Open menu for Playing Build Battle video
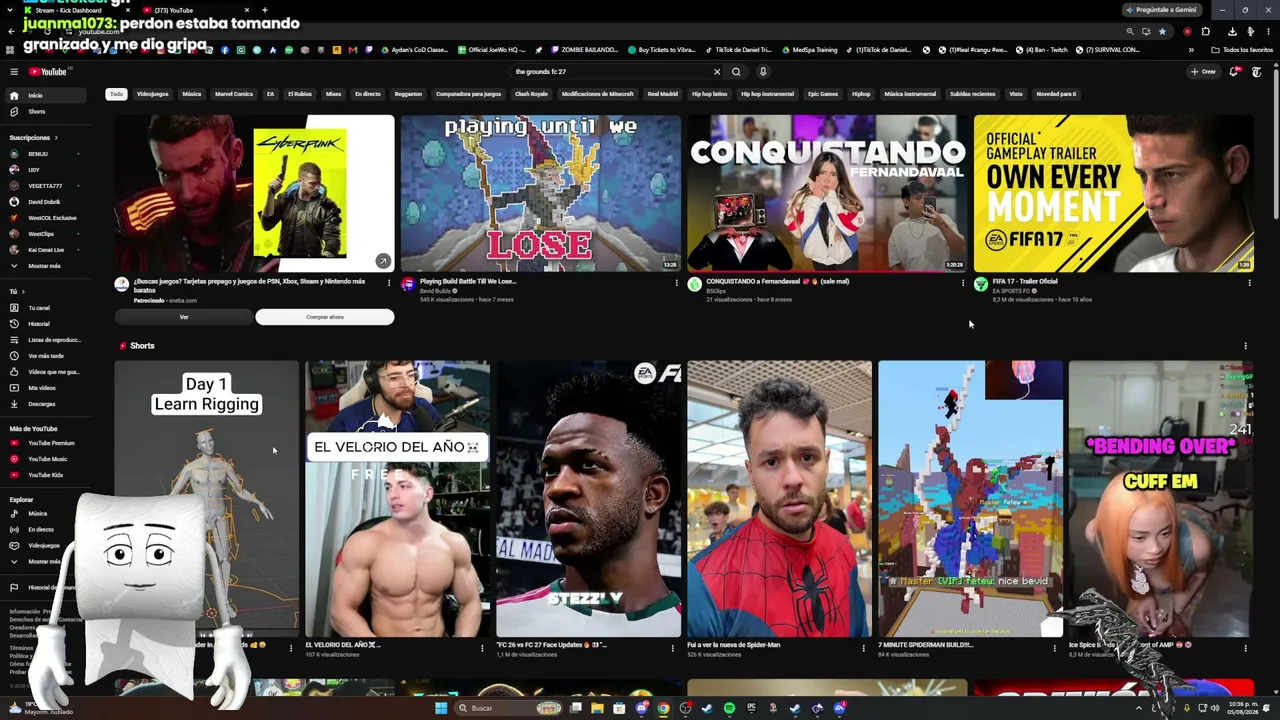 676,283
